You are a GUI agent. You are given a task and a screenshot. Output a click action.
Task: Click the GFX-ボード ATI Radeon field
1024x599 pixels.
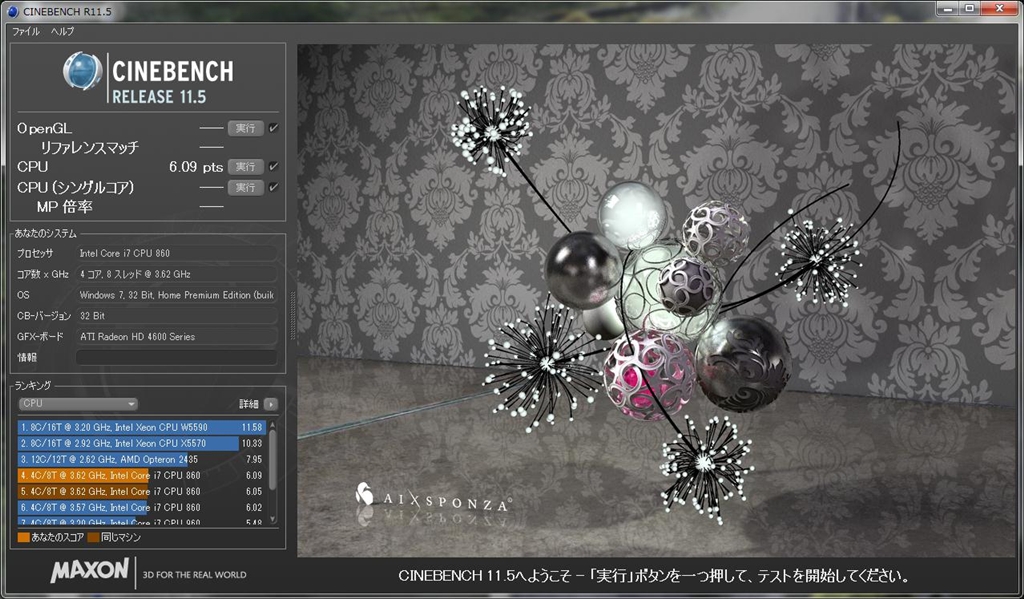tap(176, 336)
